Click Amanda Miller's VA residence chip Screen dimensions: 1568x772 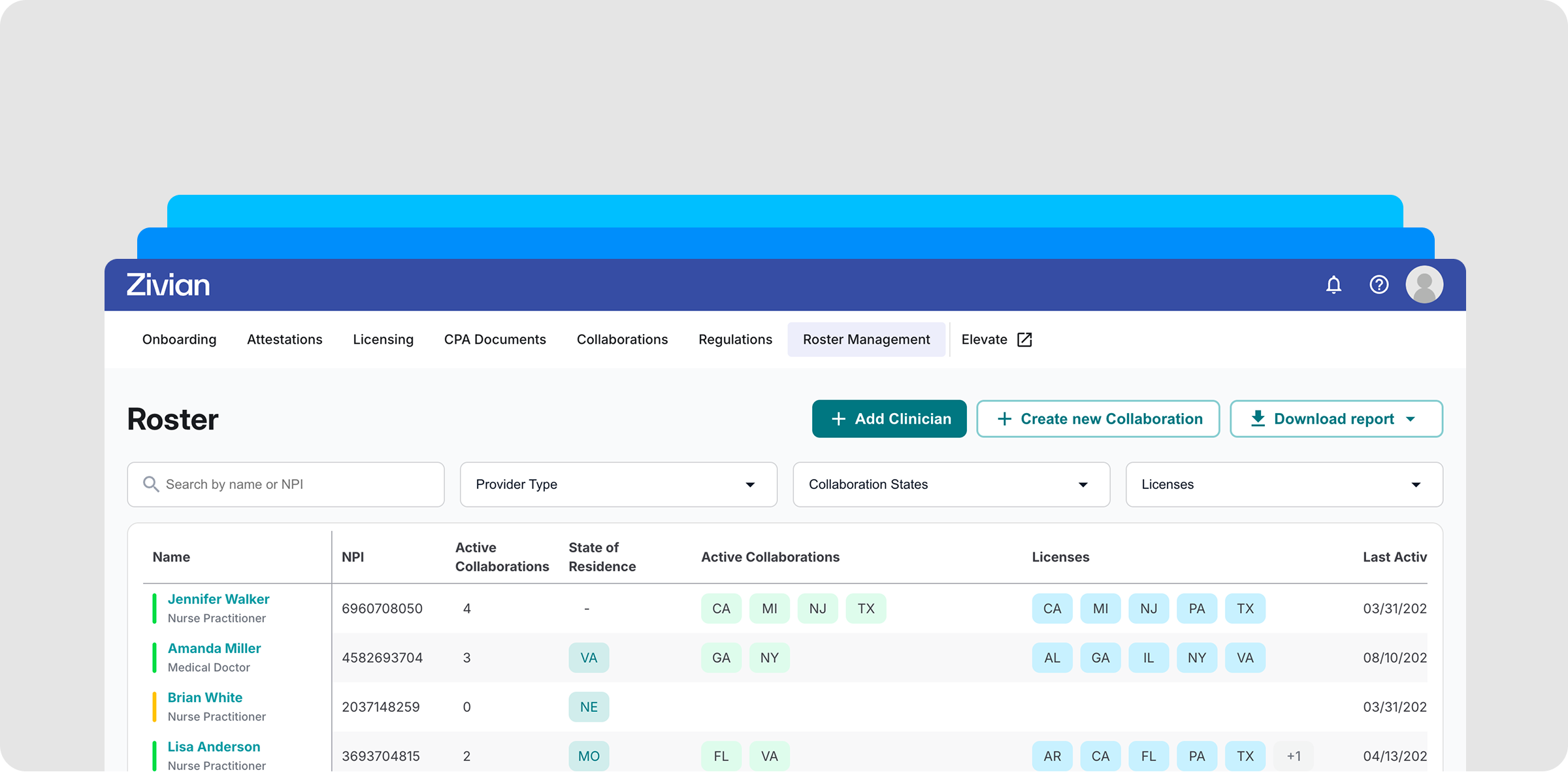pyautogui.click(x=589, y=658)
